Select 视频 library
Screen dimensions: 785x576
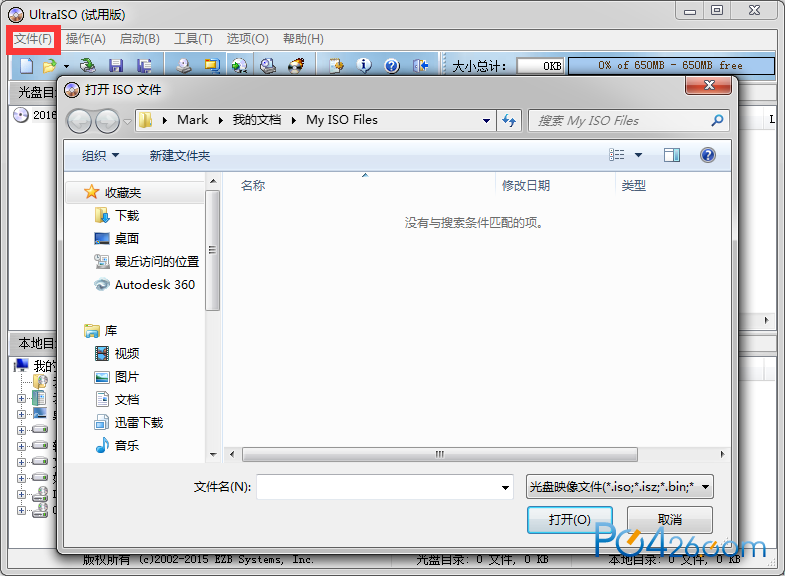(x=127, y=354)
